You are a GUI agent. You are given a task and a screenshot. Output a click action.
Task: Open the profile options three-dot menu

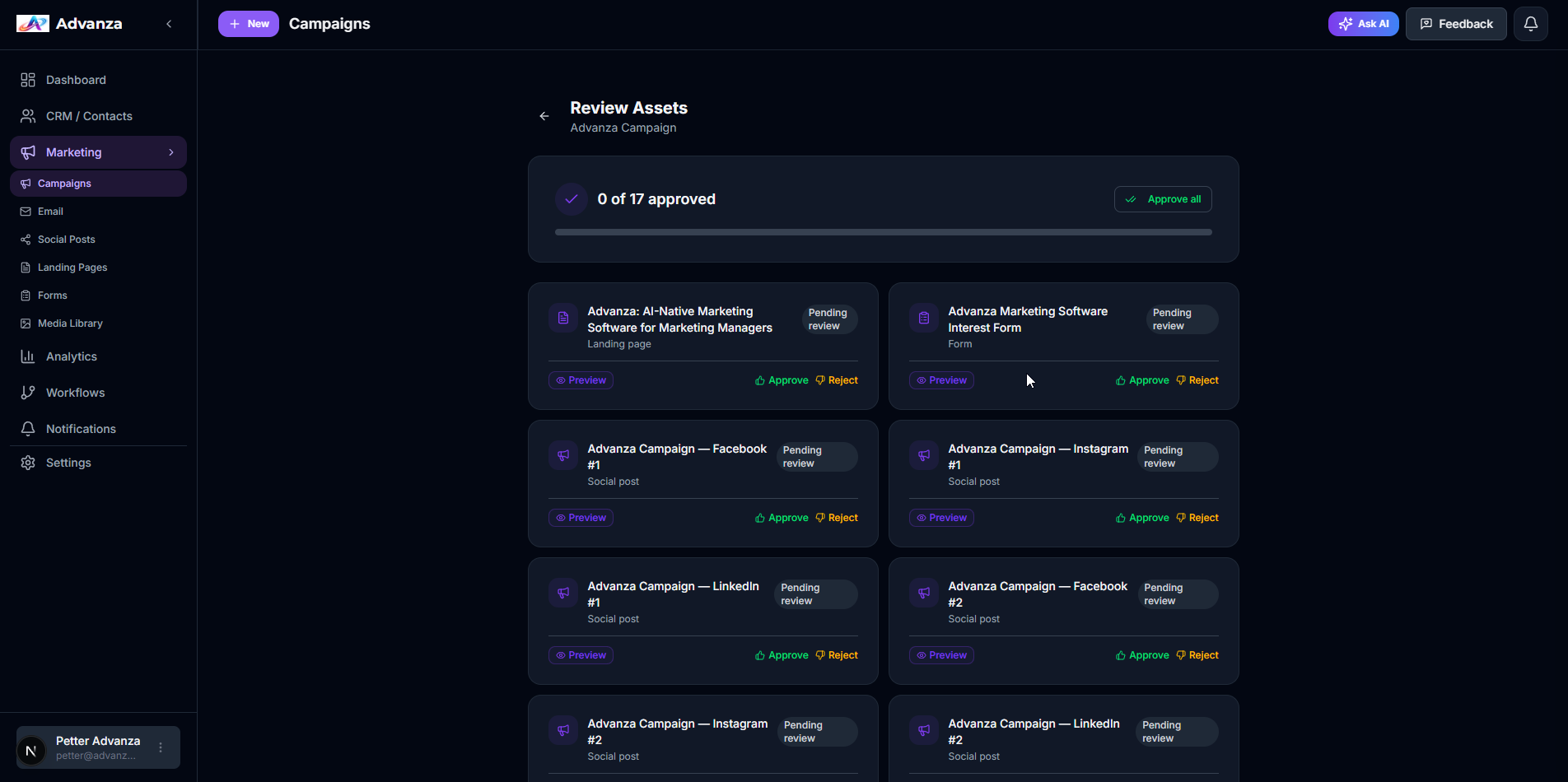(x=160, y=747)
